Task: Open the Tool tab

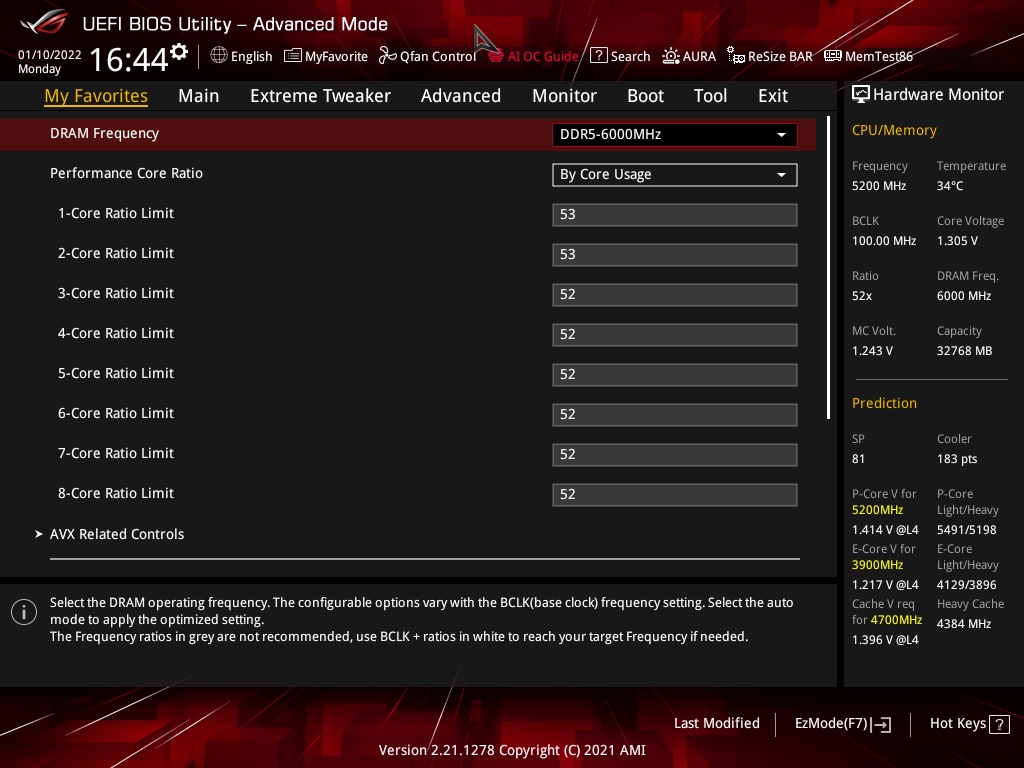Action: click(710, 96)
